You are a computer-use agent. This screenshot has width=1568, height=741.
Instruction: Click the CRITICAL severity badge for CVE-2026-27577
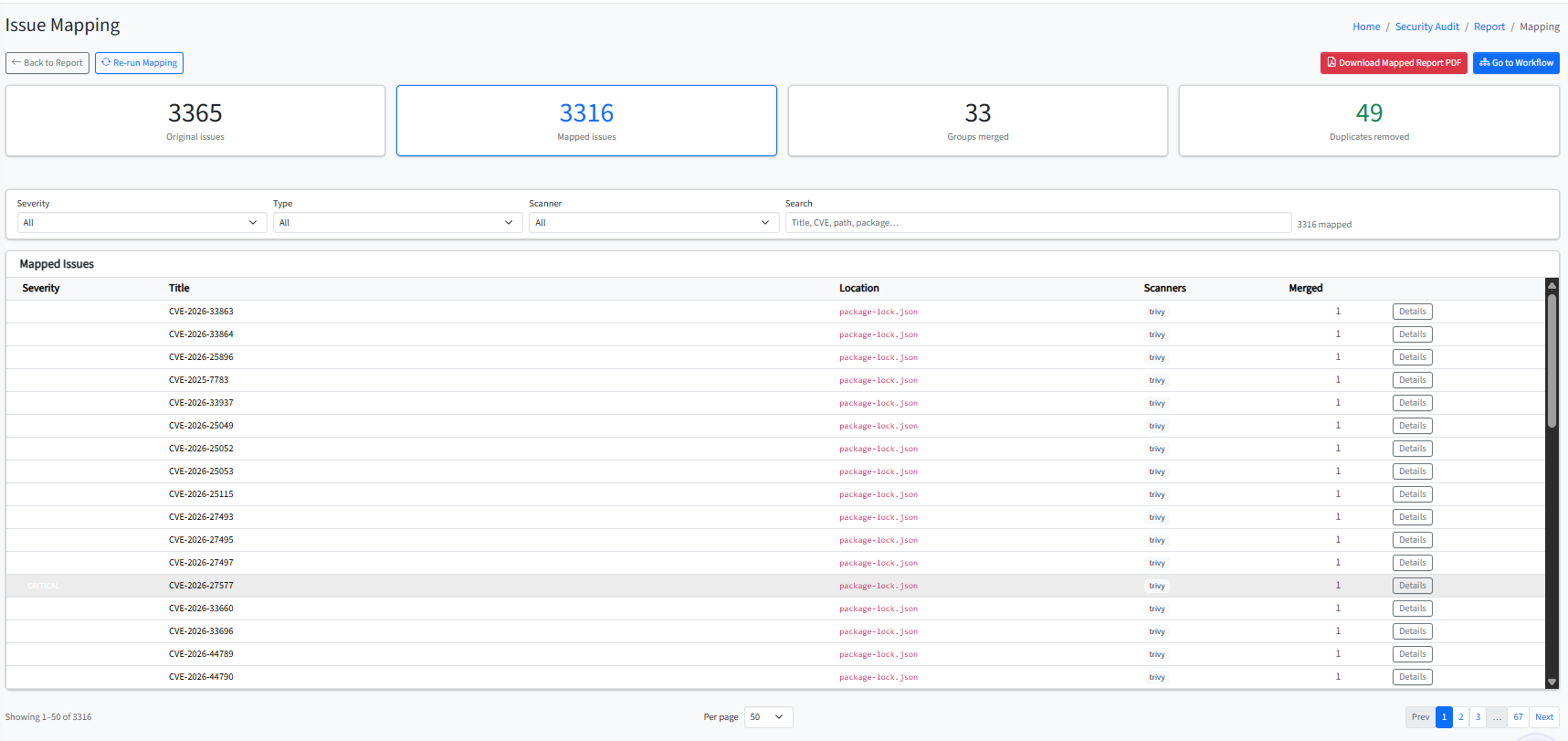[x=43, y=586]
